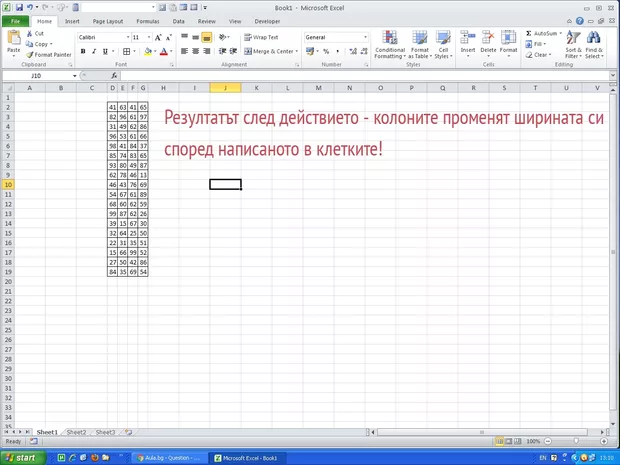
Task: Open the Font Color dropdown arrow
Action: [171, 51]
